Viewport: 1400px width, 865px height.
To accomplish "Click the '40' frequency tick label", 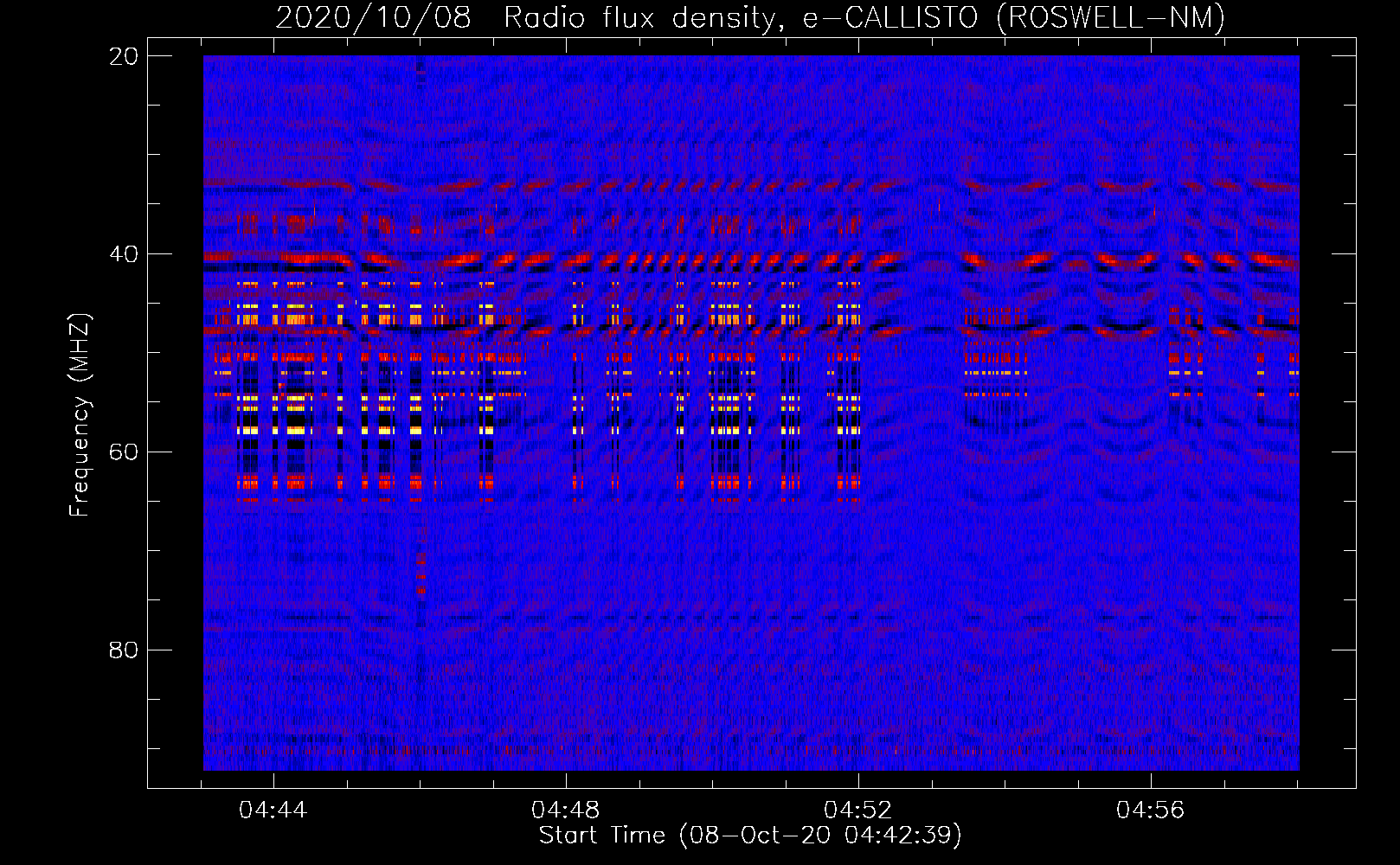I will tap(124, 254).
